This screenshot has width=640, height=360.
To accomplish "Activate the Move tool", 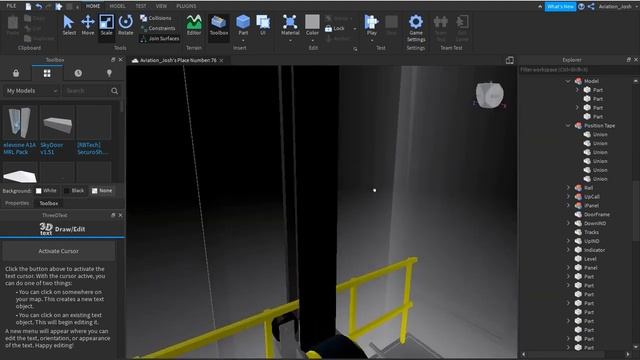I will [87, 25].
